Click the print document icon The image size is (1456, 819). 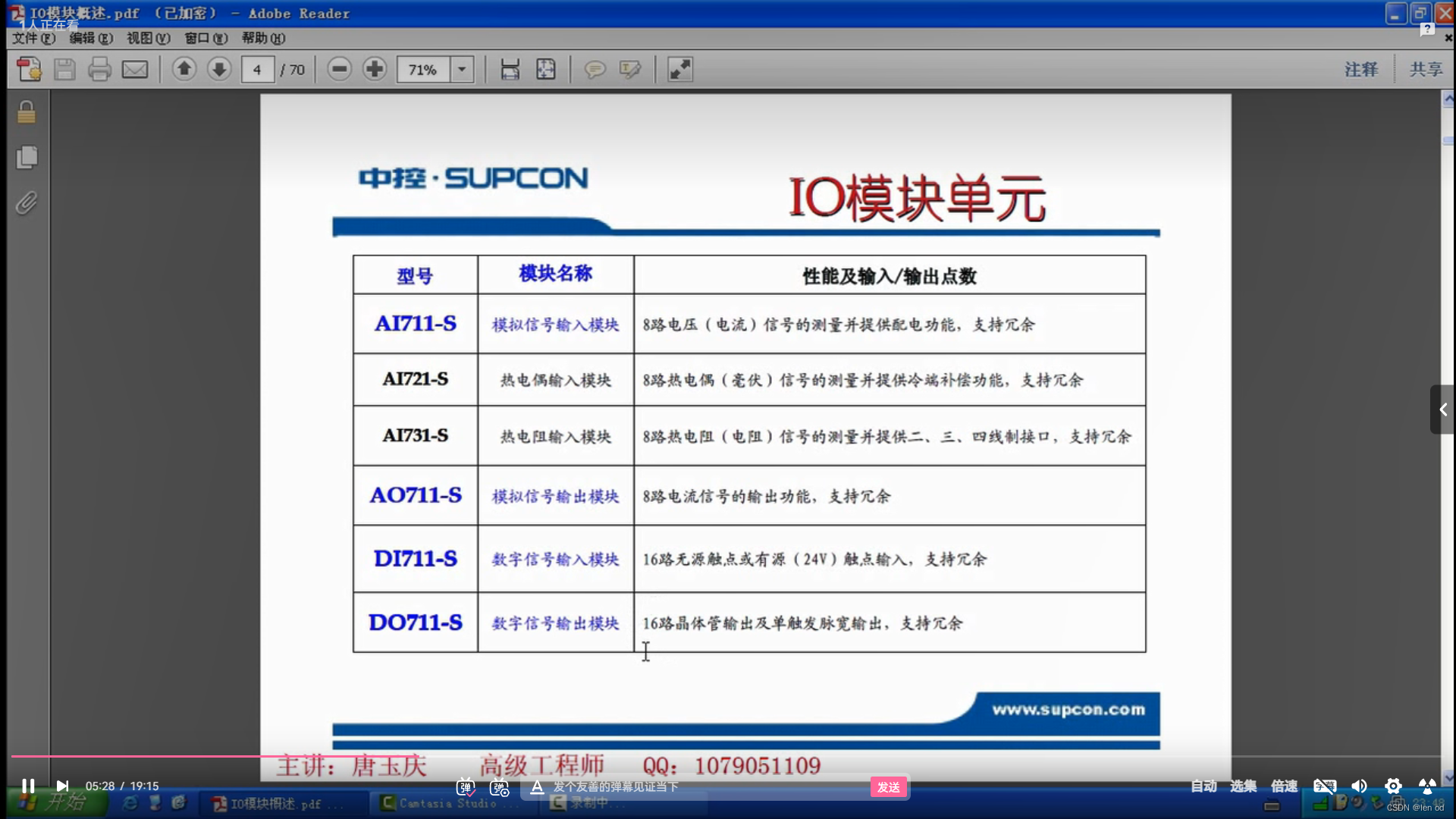[99, 70]
